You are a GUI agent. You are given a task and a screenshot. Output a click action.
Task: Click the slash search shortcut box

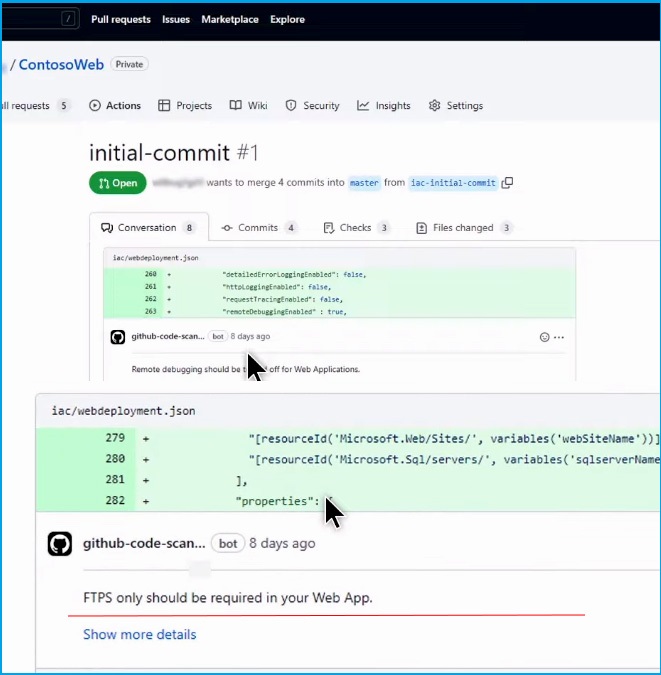(68, 19)
